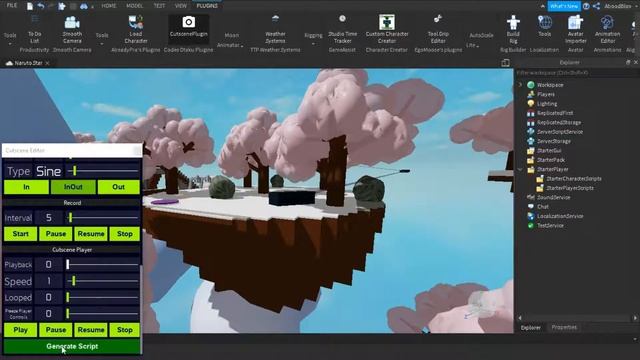The width and height of the screenshot is (640, 360).
Task: Switch to the TEST ribbon tab
Action: (159, 6)
